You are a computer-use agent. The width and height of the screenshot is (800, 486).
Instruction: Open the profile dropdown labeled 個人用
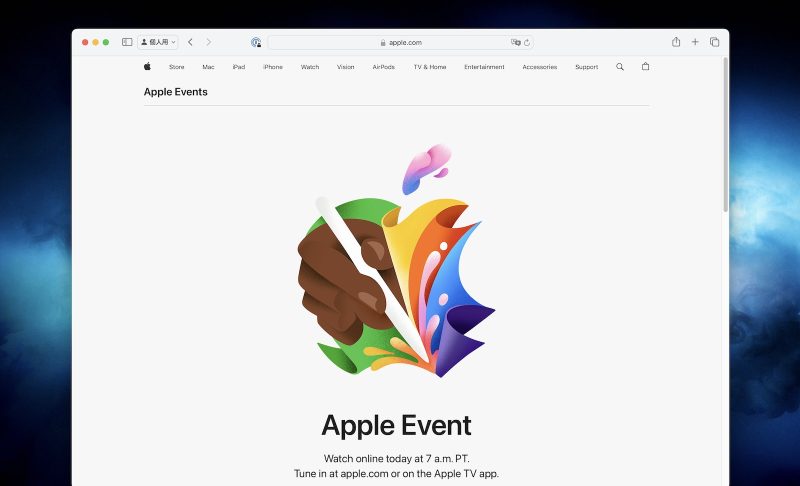158,42
